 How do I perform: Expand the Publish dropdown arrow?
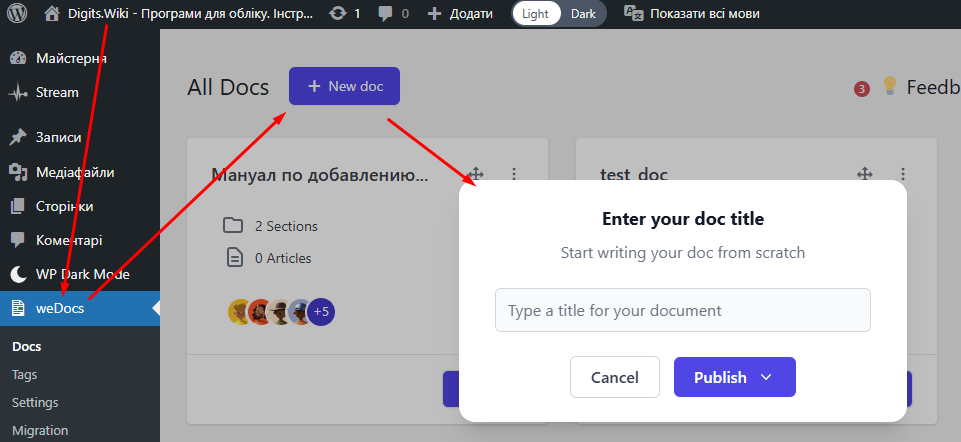click(x=765, y=377)
